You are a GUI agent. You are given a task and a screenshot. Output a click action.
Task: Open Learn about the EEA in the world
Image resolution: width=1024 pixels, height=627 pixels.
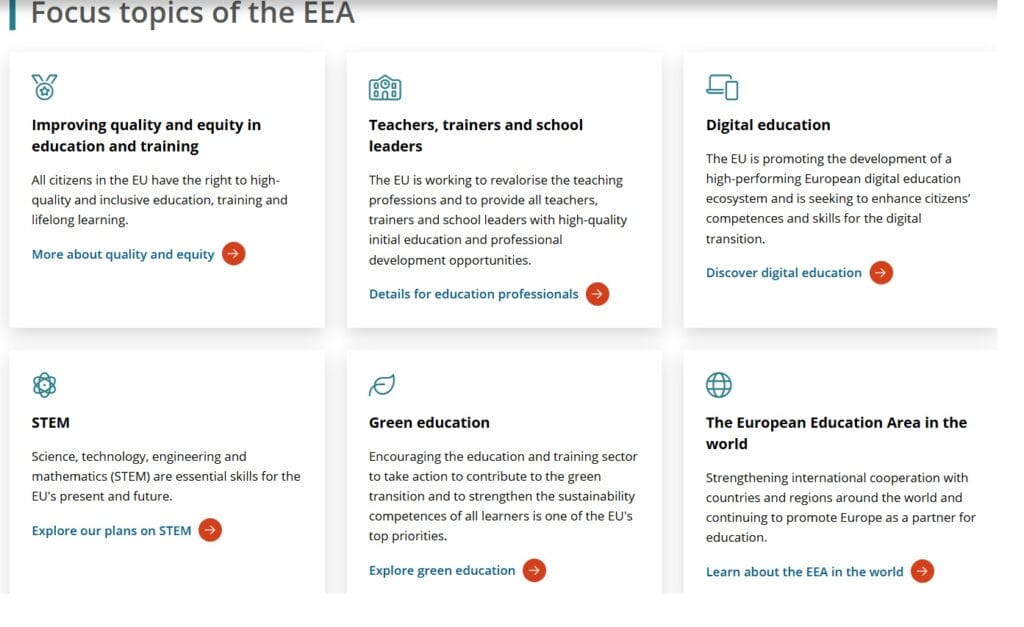point(804,572)
